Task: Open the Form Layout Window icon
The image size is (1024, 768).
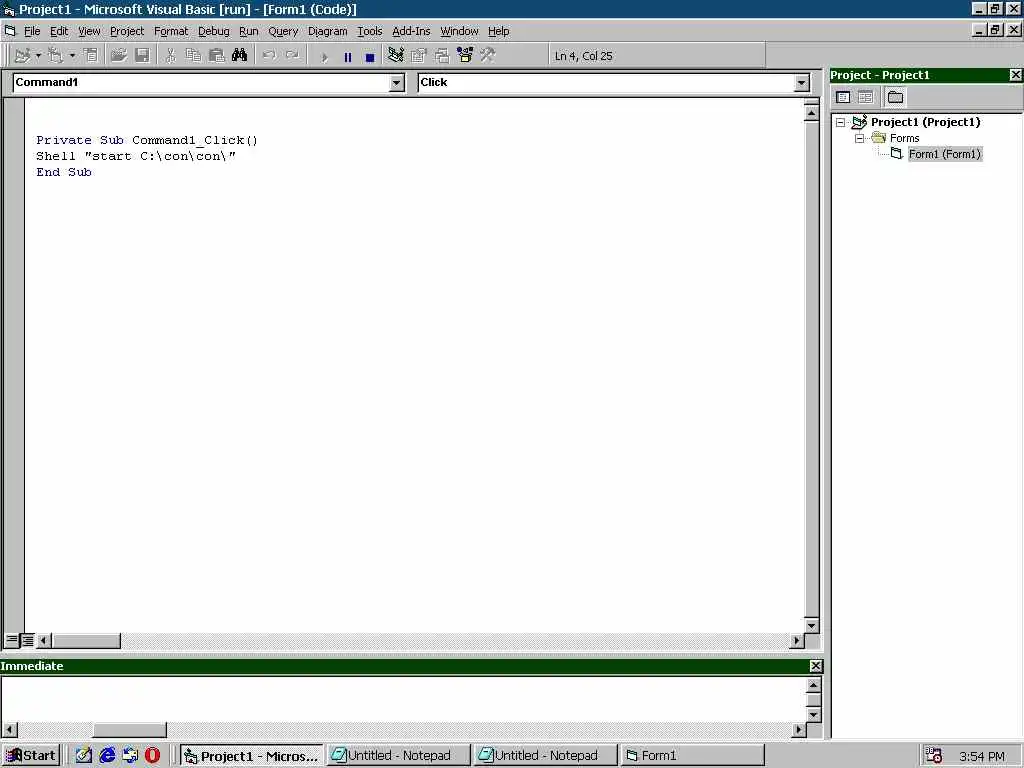Action: (x=442, y=56)
